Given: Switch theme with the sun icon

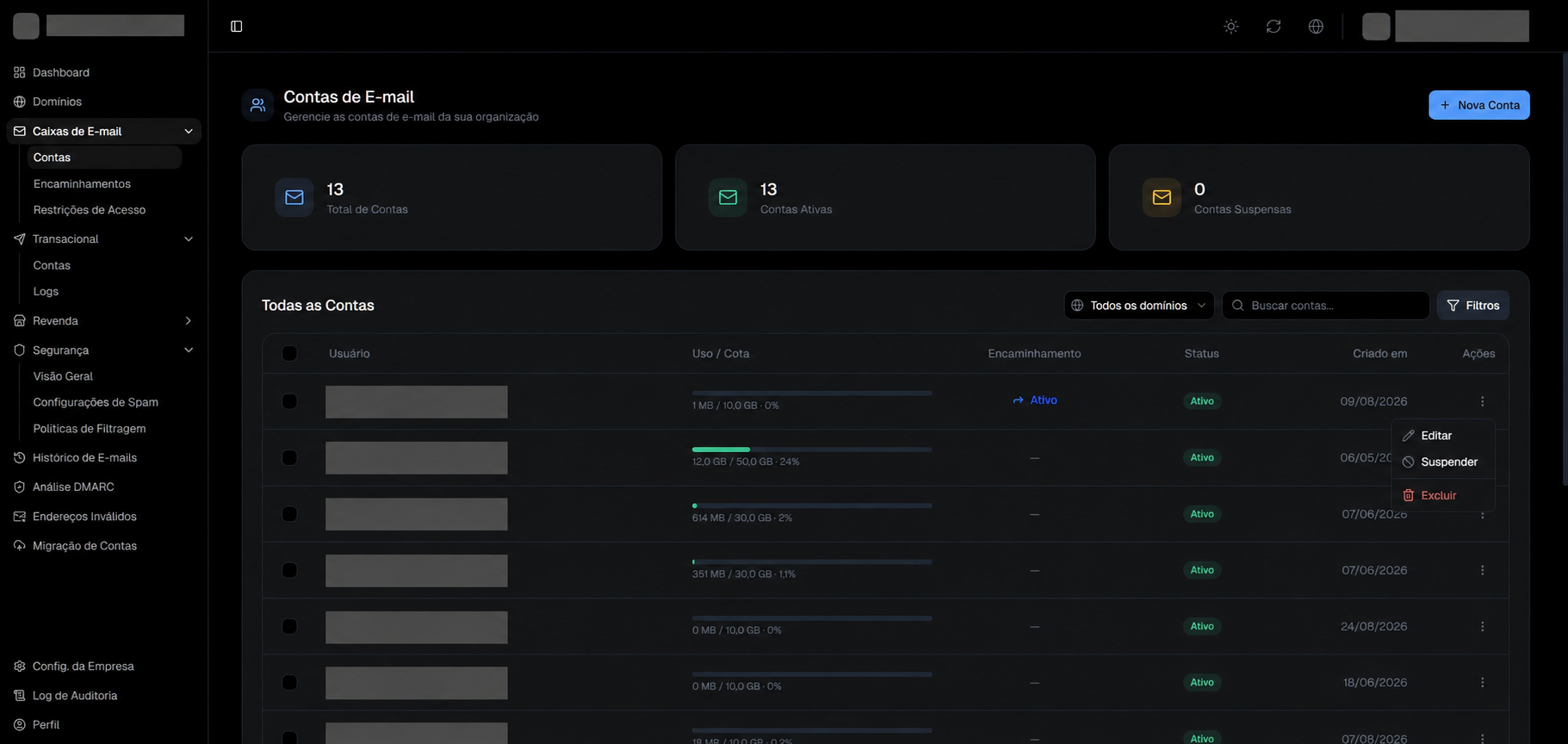Looking at the screenshot, I should pyautogui.click(x=1231, y=27).
